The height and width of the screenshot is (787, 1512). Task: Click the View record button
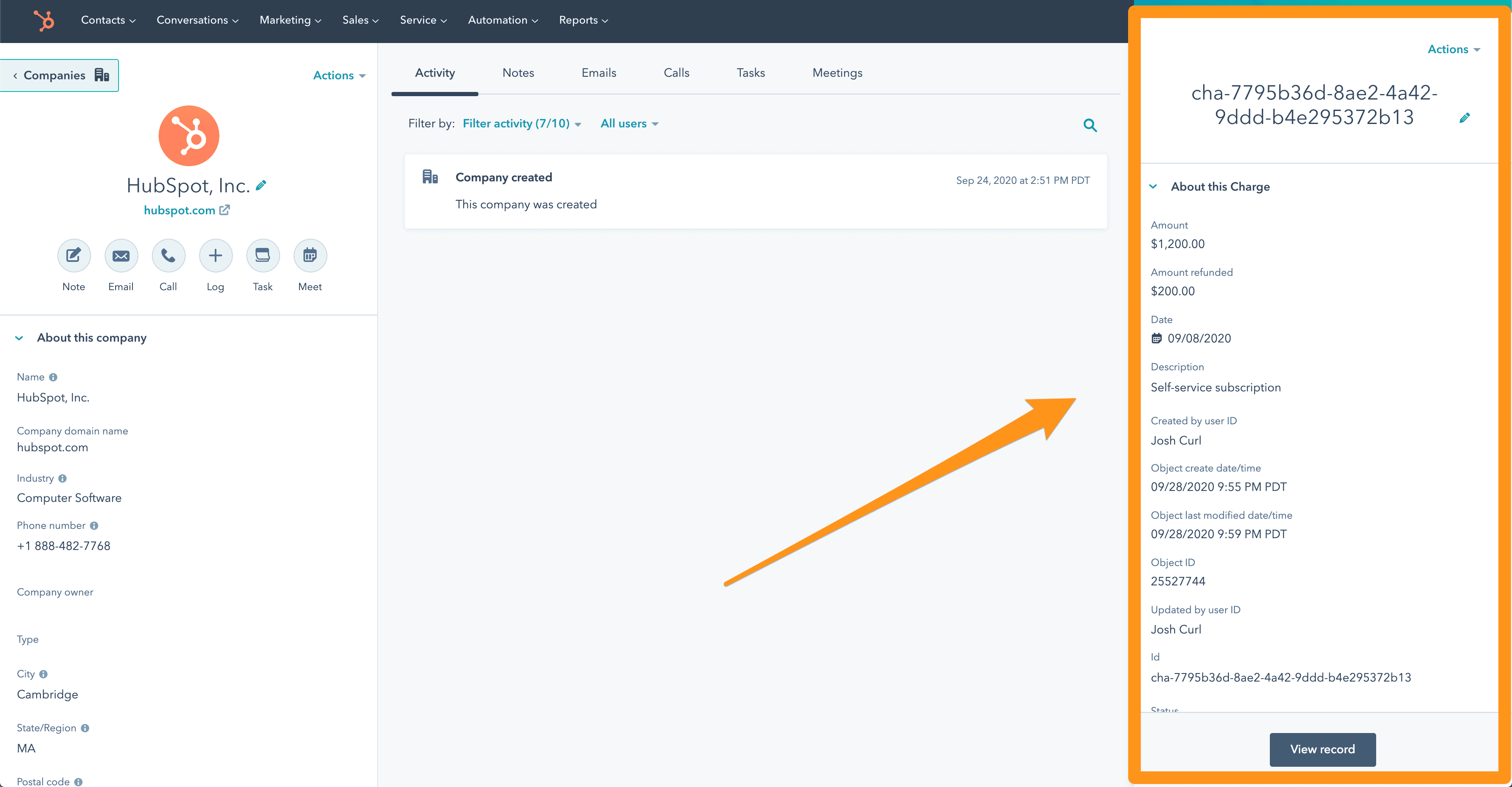pyautogui.click(x=1322, y=749)
